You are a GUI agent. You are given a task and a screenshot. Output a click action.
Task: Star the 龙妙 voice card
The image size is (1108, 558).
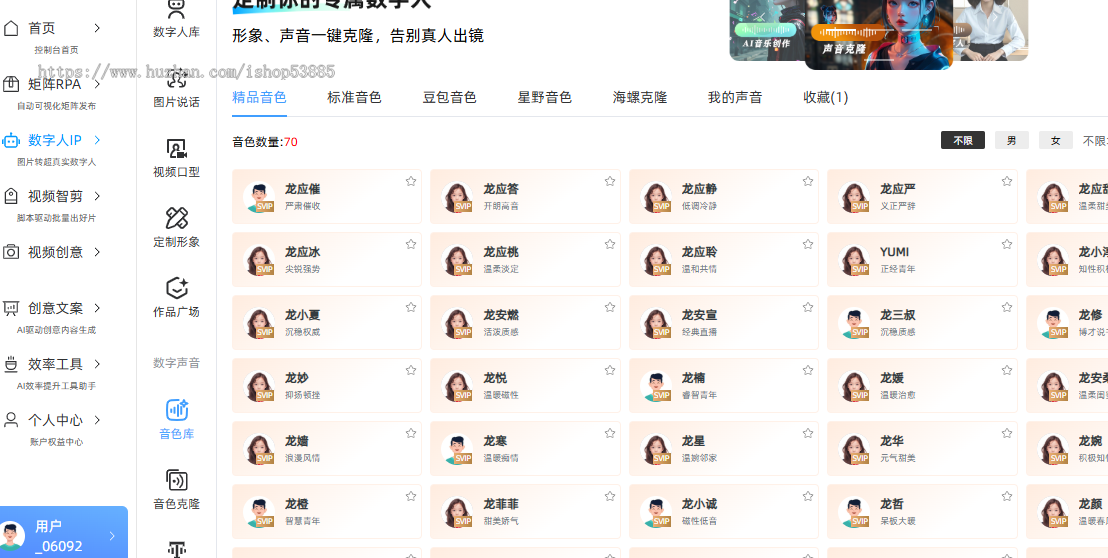click(411, 370)
